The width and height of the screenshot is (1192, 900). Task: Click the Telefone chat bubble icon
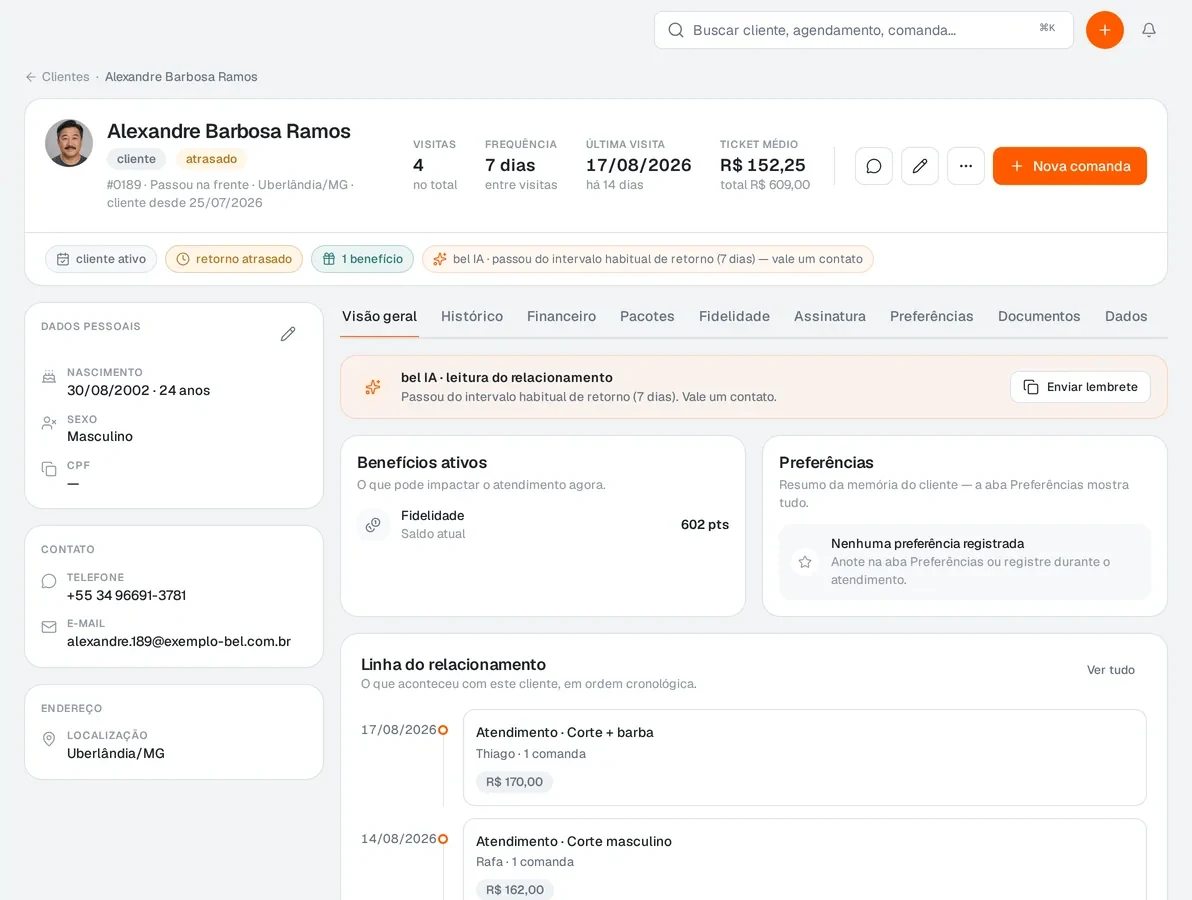(x=49, y=582)
